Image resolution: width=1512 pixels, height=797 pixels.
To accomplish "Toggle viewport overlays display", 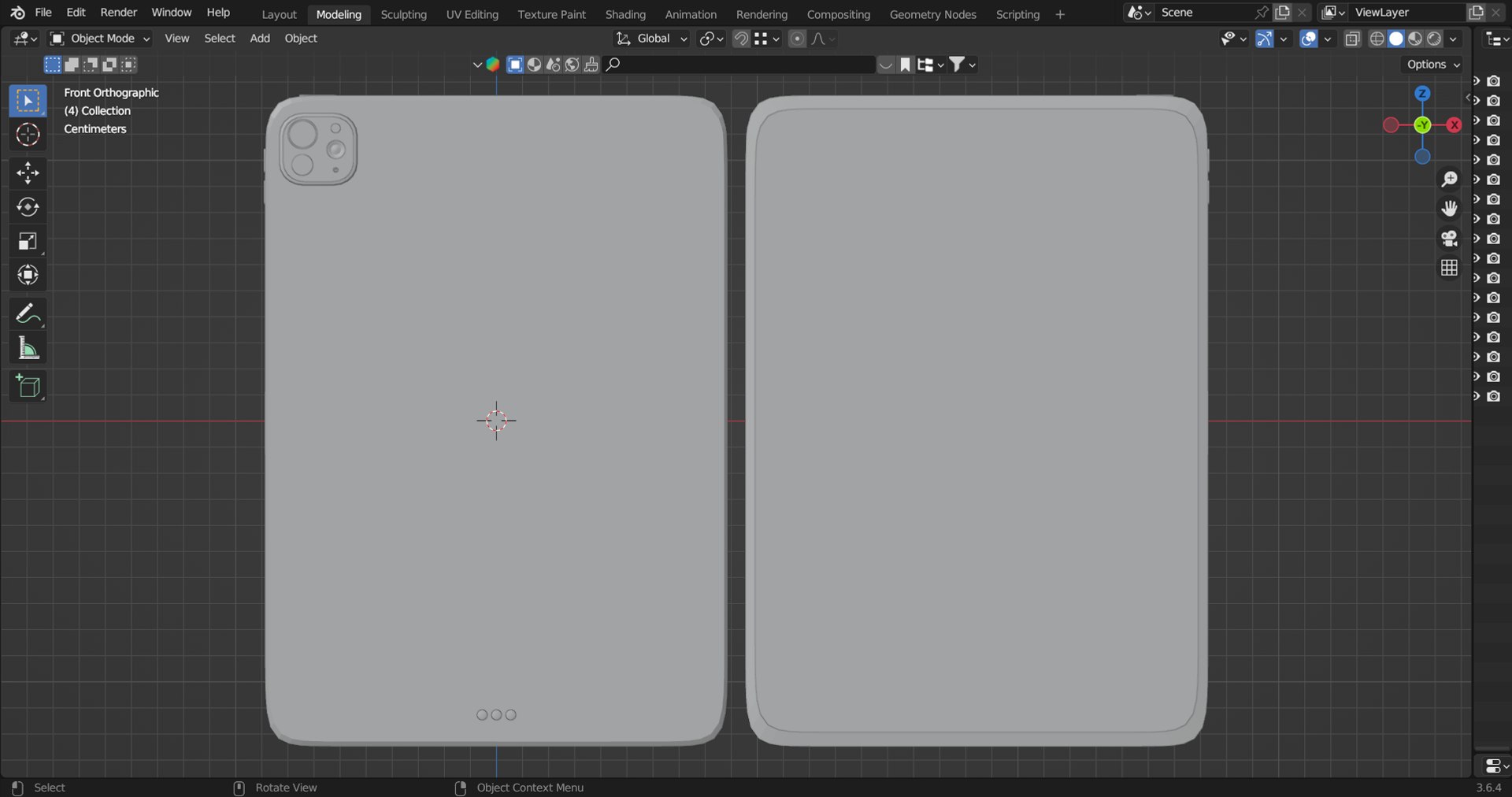I will point(1309,39).
